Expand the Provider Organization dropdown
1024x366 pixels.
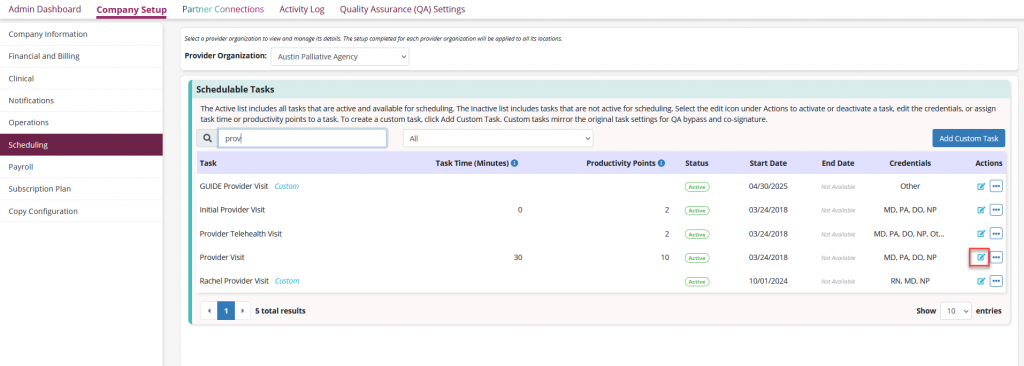coord(340,57)
